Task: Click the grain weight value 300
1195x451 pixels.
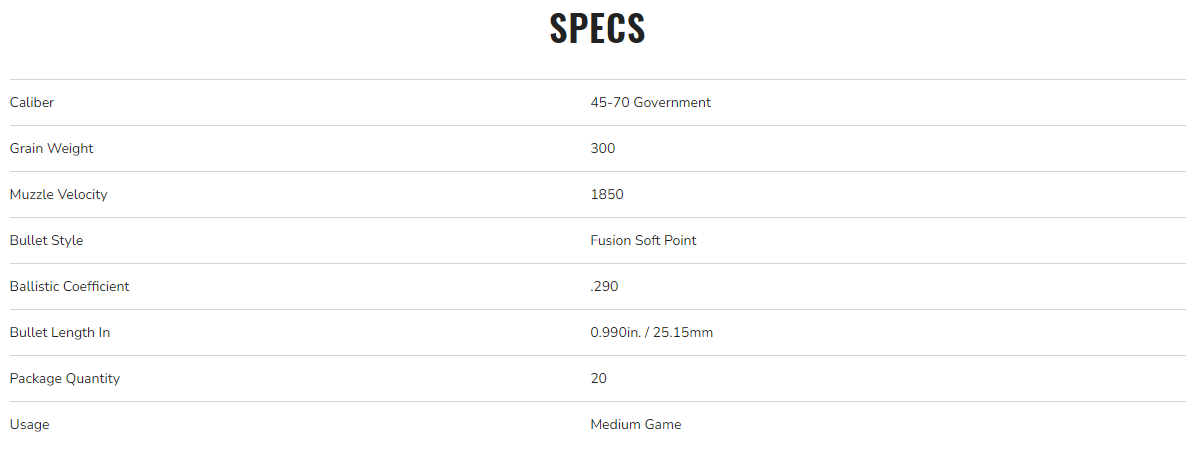Action: (603, 148)
